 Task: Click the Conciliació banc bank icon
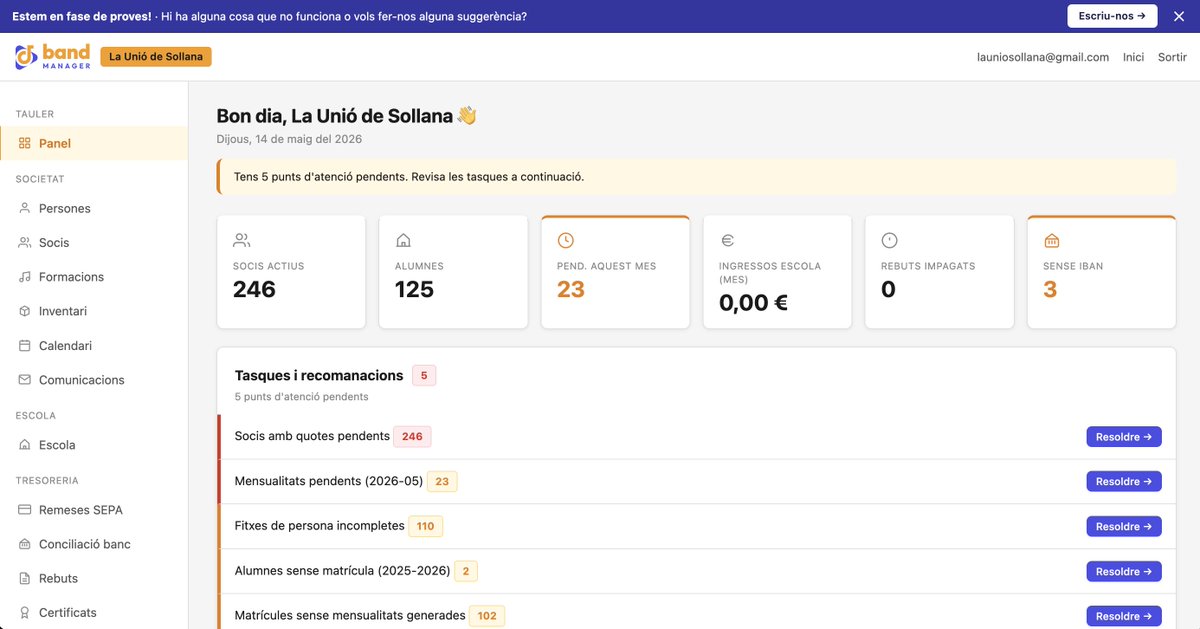[x=25, y=544]
